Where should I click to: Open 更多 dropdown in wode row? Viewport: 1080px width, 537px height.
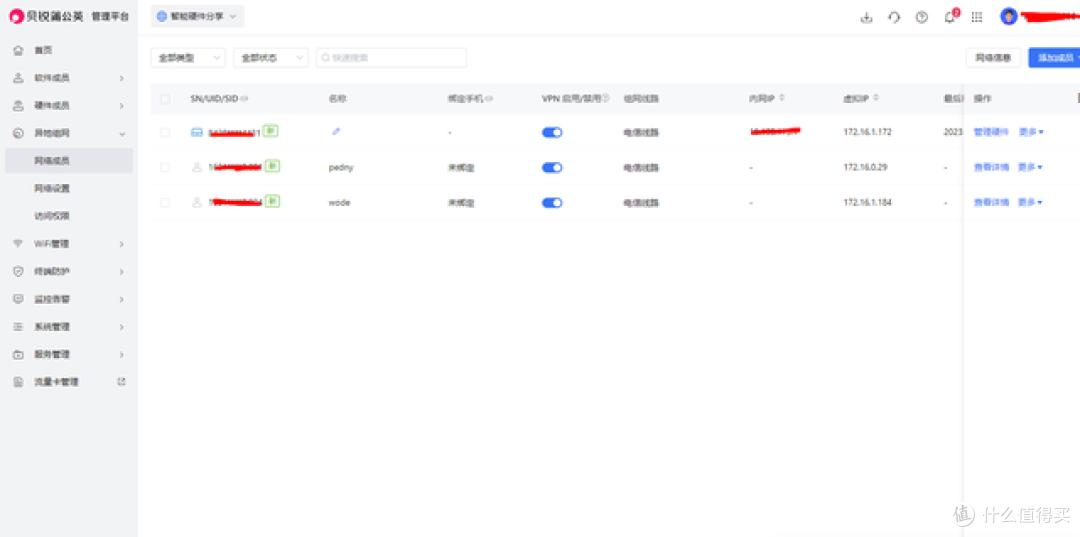1031,202
